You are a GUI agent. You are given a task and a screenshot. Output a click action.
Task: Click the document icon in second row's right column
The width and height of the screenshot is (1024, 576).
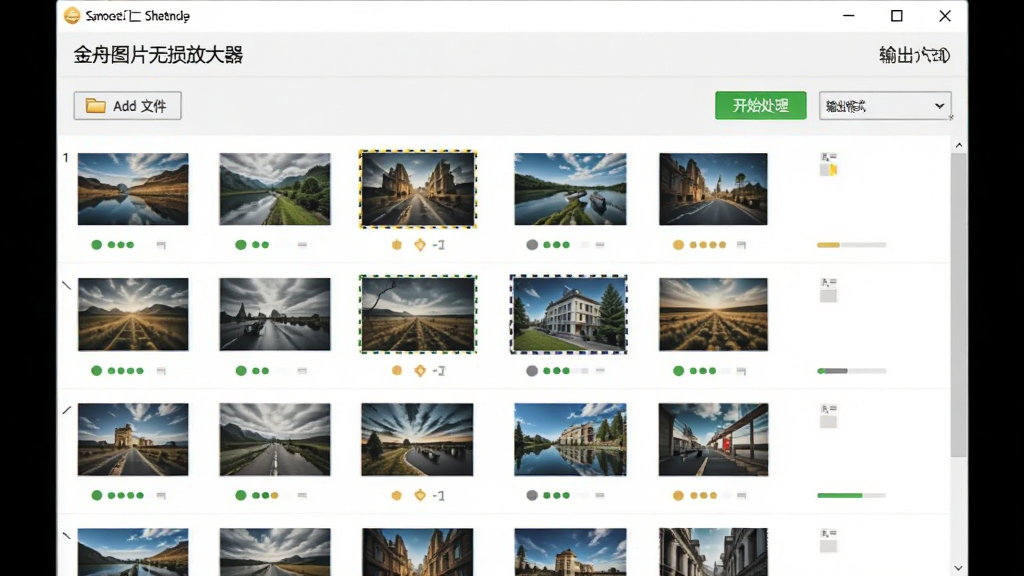(828, 290)
